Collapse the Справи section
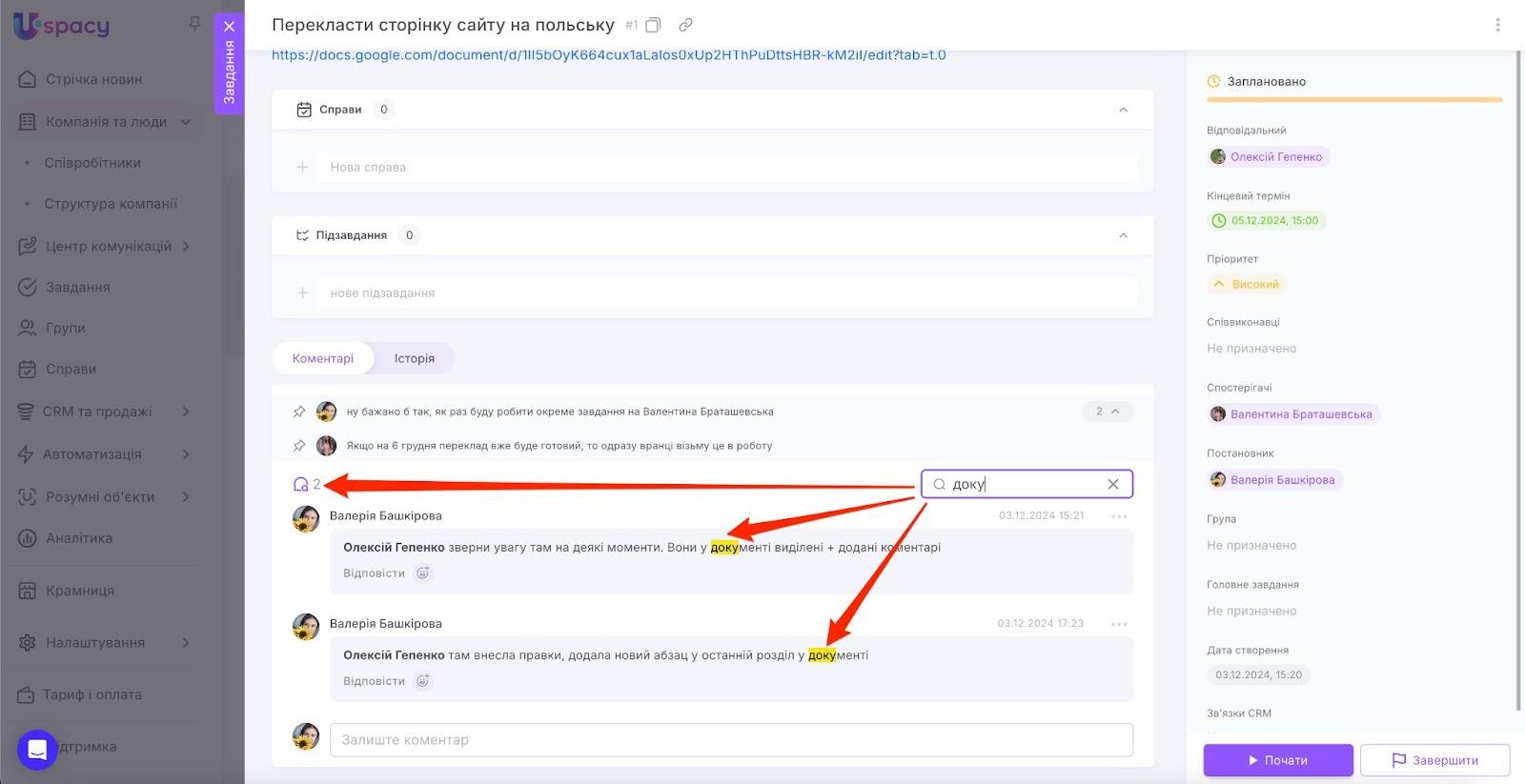The width and height of the screenshot is (1525, 784). (x=1123, y=110)
